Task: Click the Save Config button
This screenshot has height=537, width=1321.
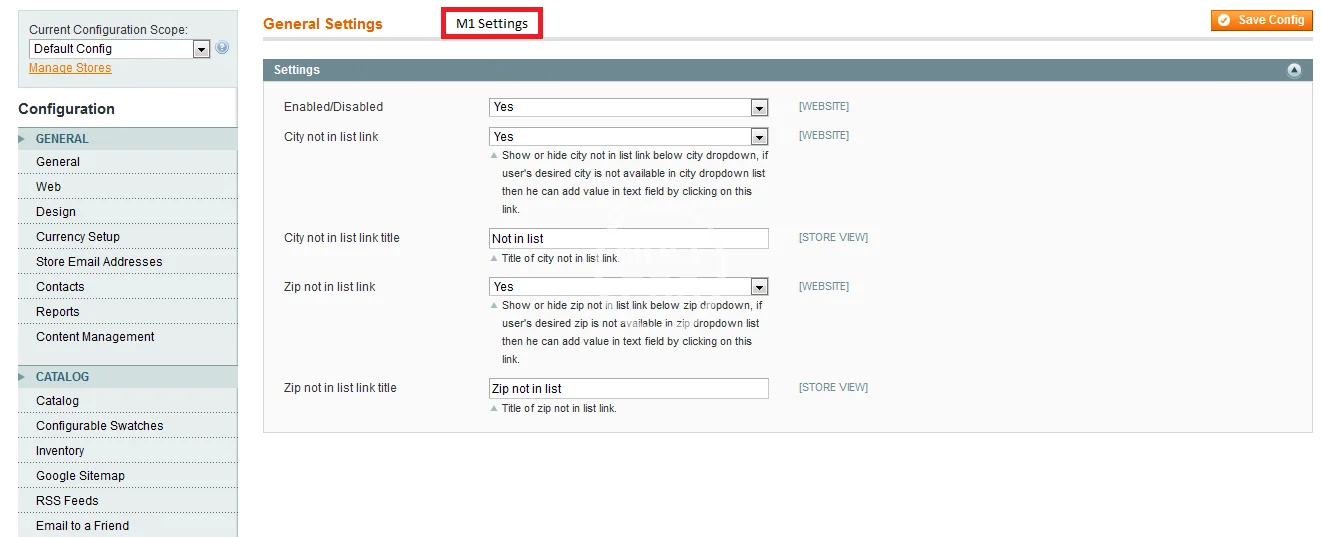Action: click(x=1261, y=20)
